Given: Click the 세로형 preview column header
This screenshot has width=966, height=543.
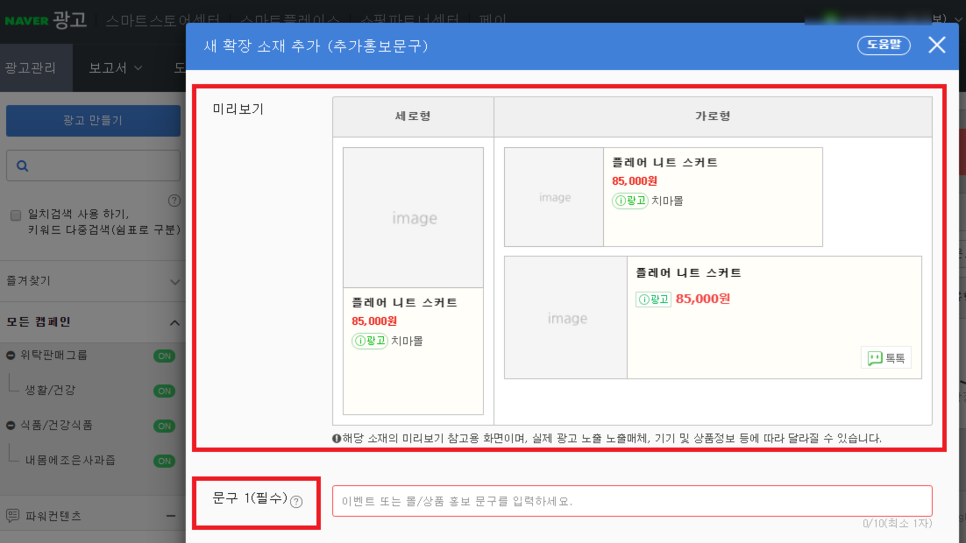Looking at the screenshot, I should pyautogui.click(x=413, y=116).
